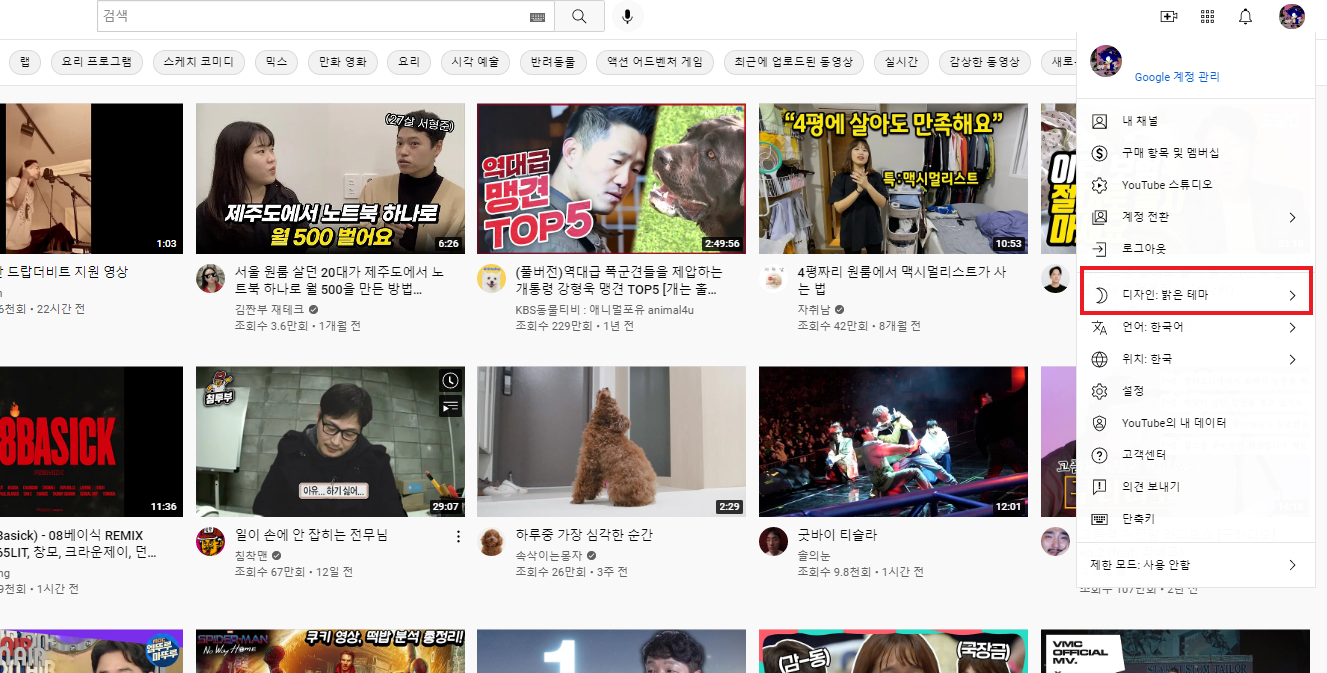Click the moon icon for 디자인 theme
Viewport: 1327px width, 673px height.
click(x=1099, y=295)
